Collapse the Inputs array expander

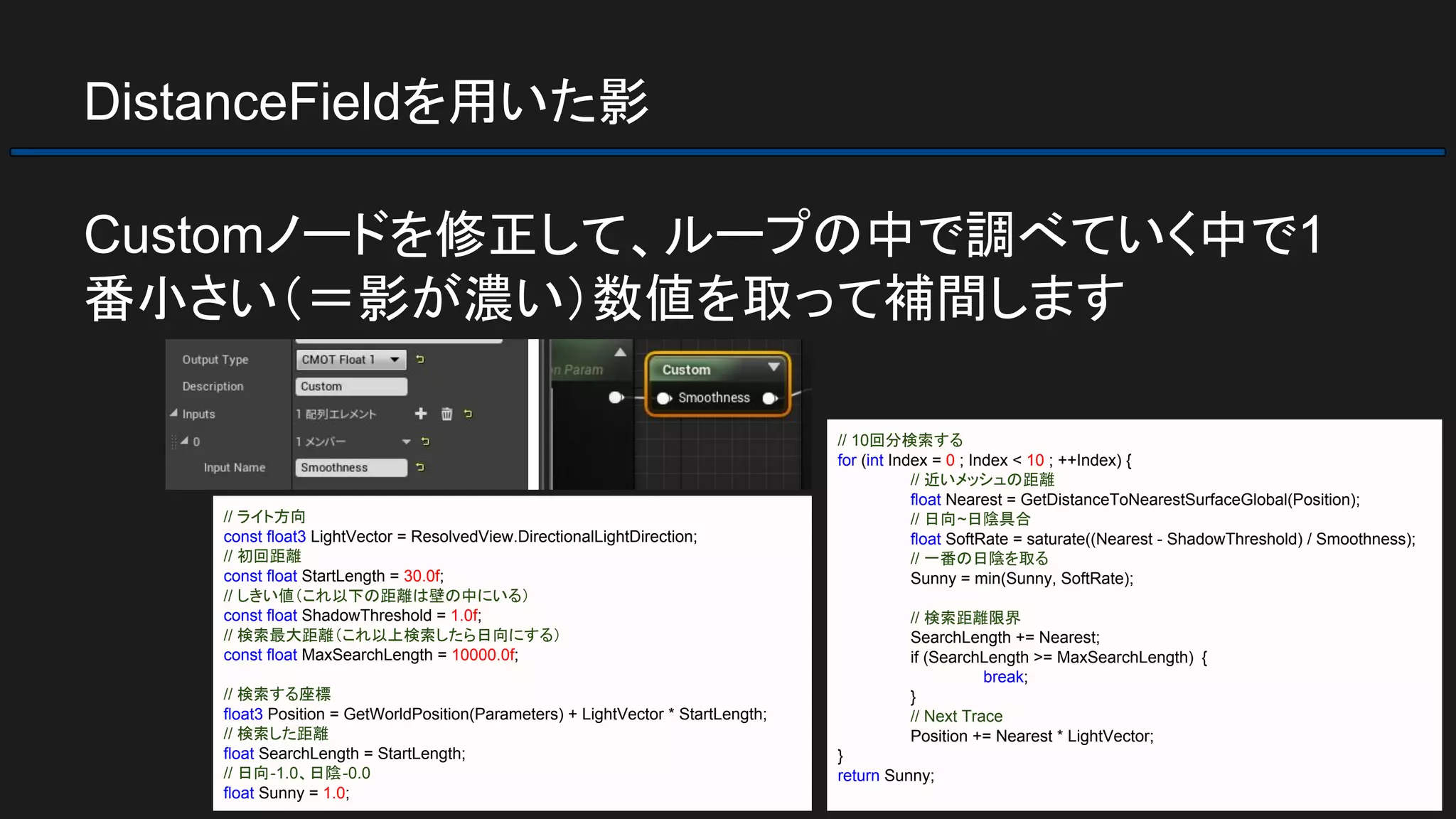click(173, 413)
